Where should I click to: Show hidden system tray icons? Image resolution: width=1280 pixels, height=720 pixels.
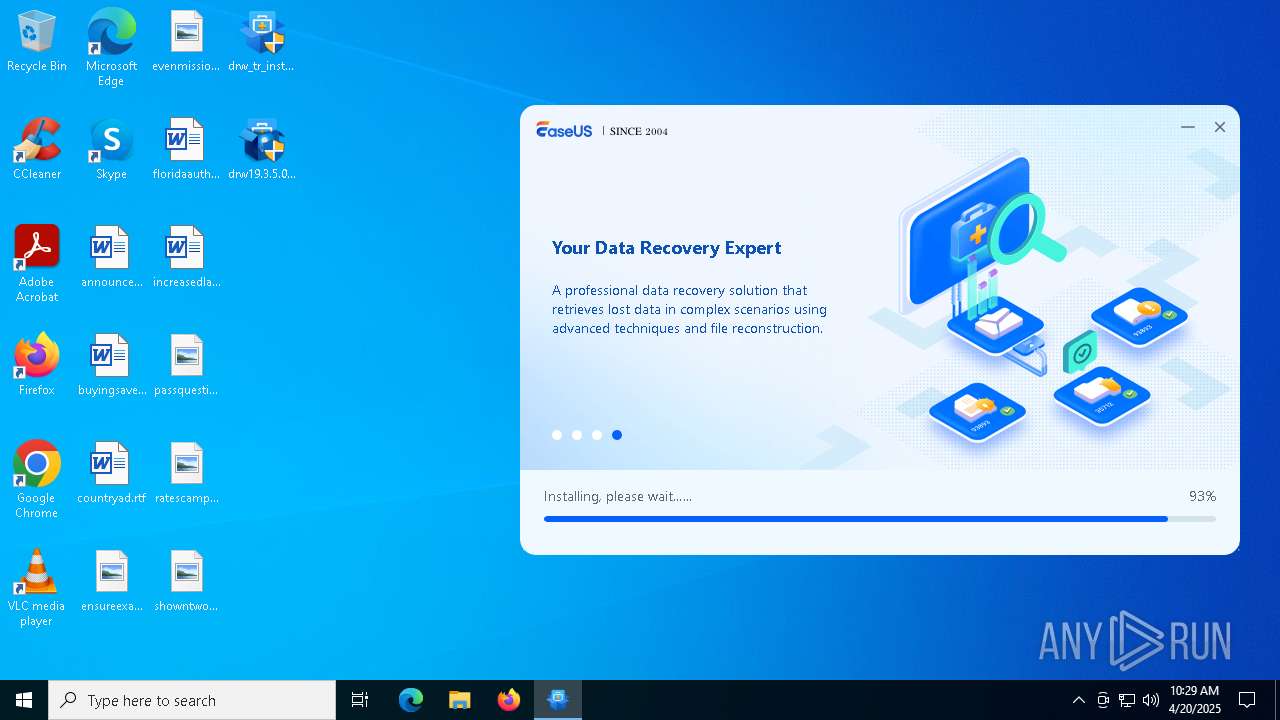[x=1078, y=700]
